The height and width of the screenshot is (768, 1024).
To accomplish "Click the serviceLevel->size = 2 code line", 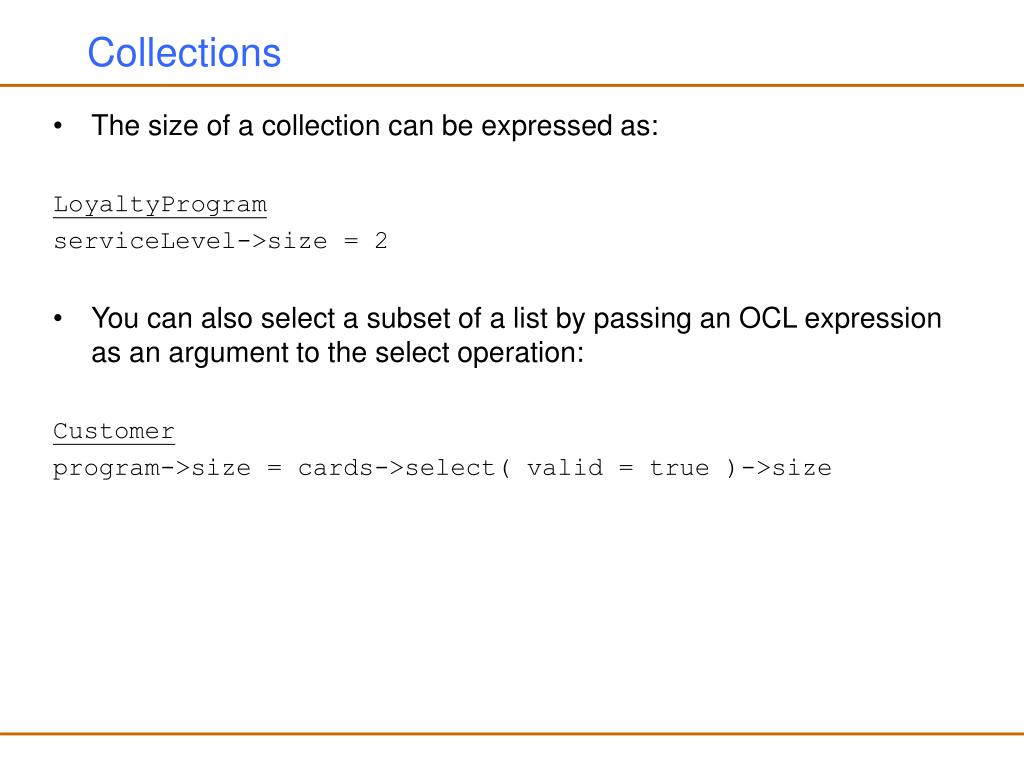I will tap(220, 241).
